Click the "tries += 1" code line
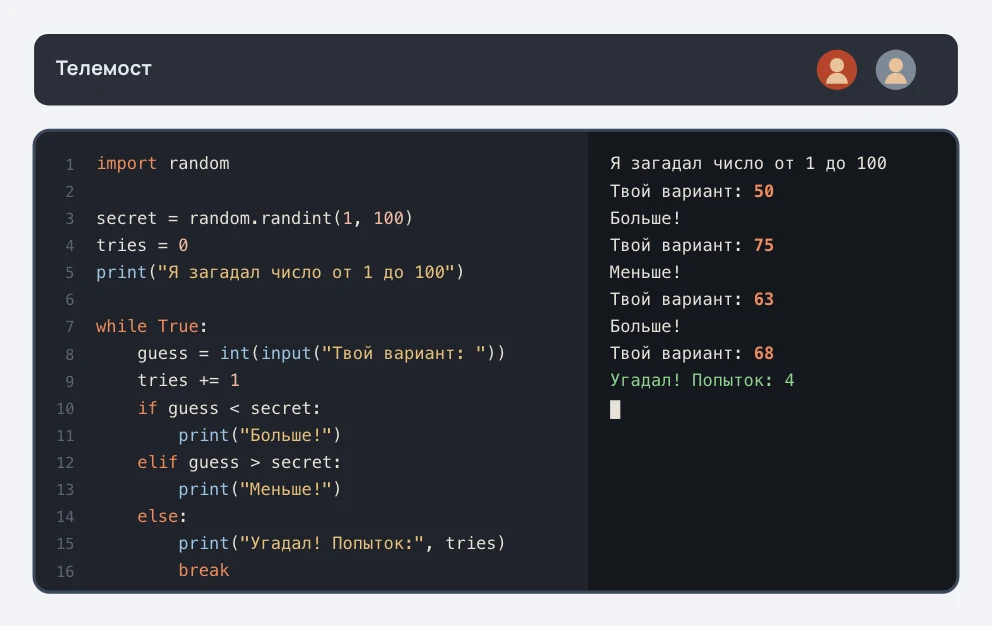Viewport: 992px width, 626px height. click(x=189, y=380)
